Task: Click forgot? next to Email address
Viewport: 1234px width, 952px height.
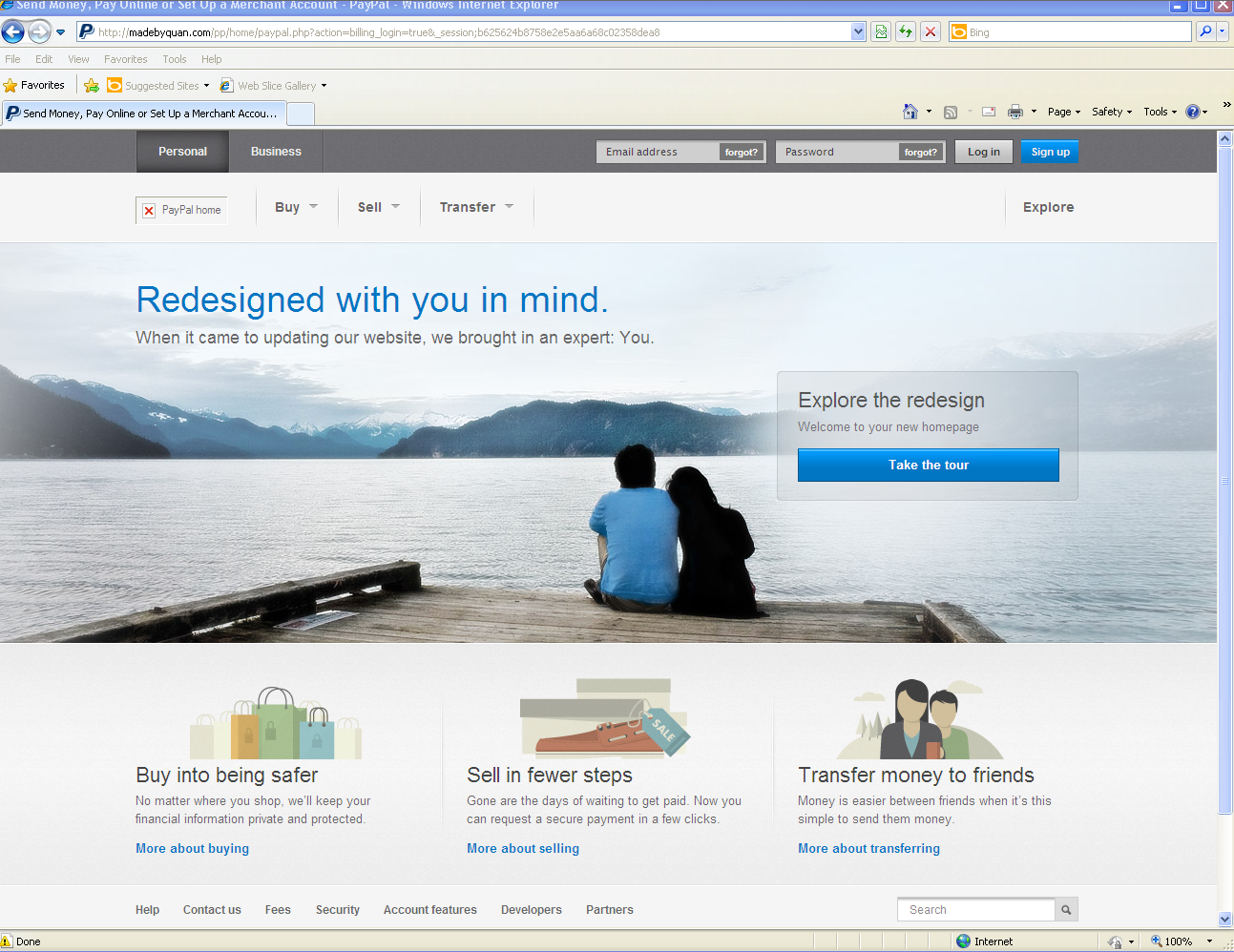Action: [x=742, y=153]
